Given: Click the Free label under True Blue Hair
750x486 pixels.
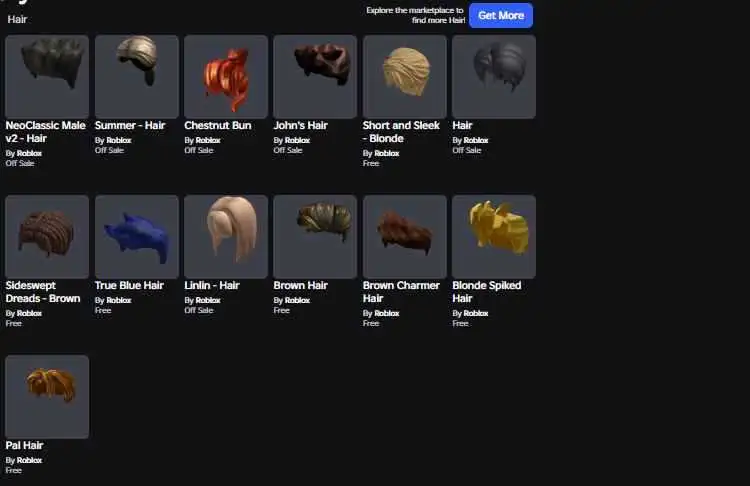Looking at the screenshot, I should [x=103, y=310].
